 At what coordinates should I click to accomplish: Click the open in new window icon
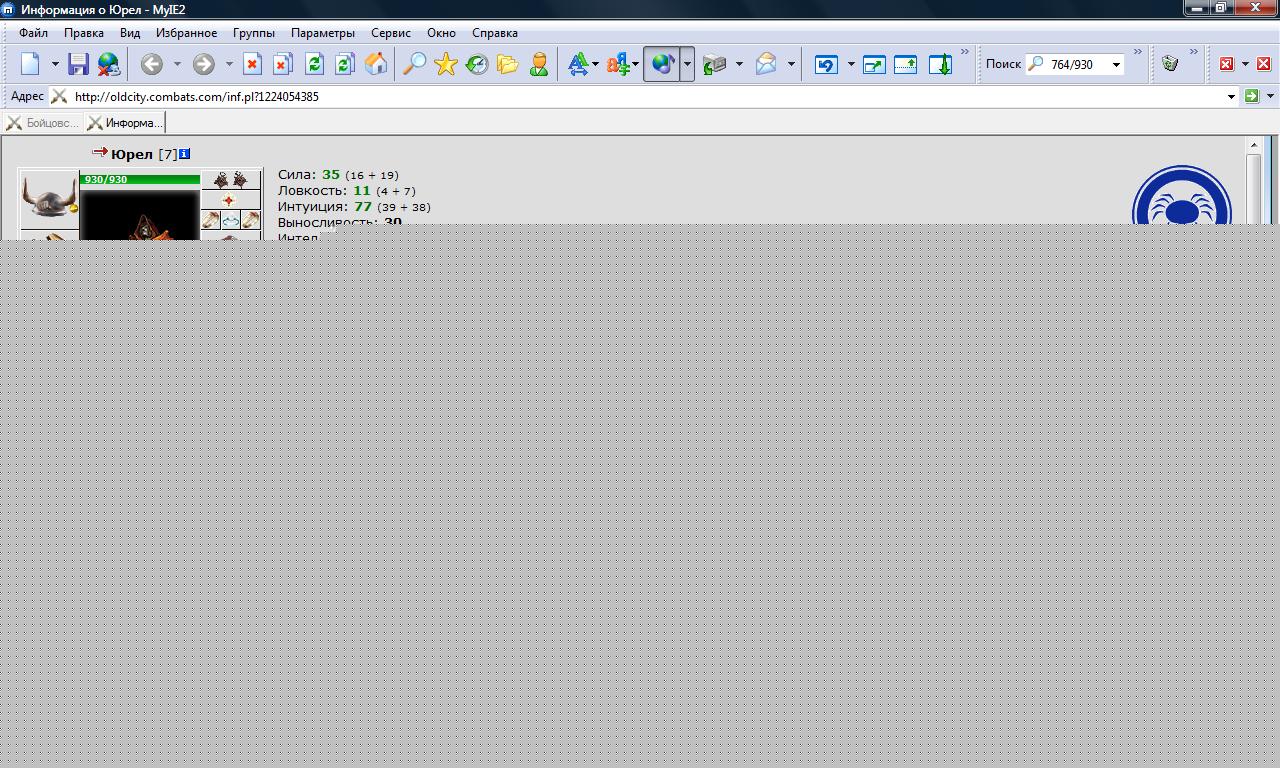click(874, 64)
